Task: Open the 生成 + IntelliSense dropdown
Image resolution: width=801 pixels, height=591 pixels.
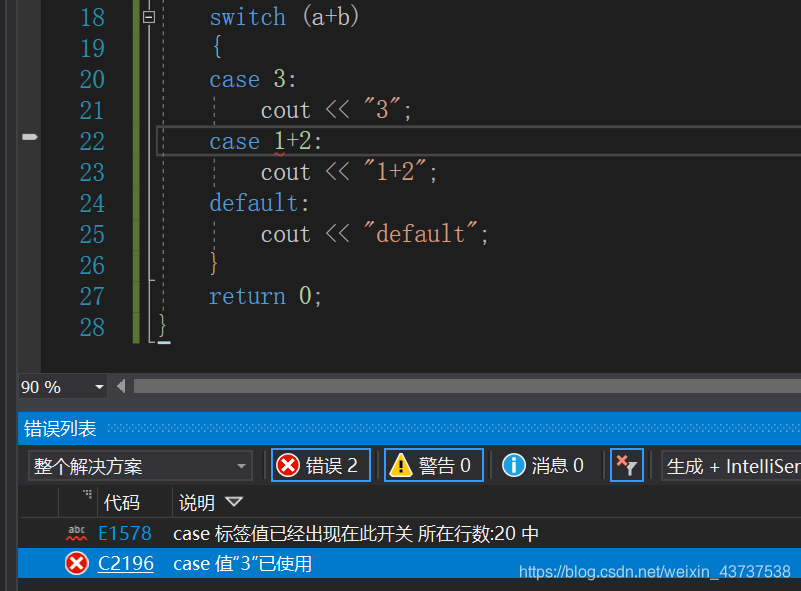Action: coord(730,464)
